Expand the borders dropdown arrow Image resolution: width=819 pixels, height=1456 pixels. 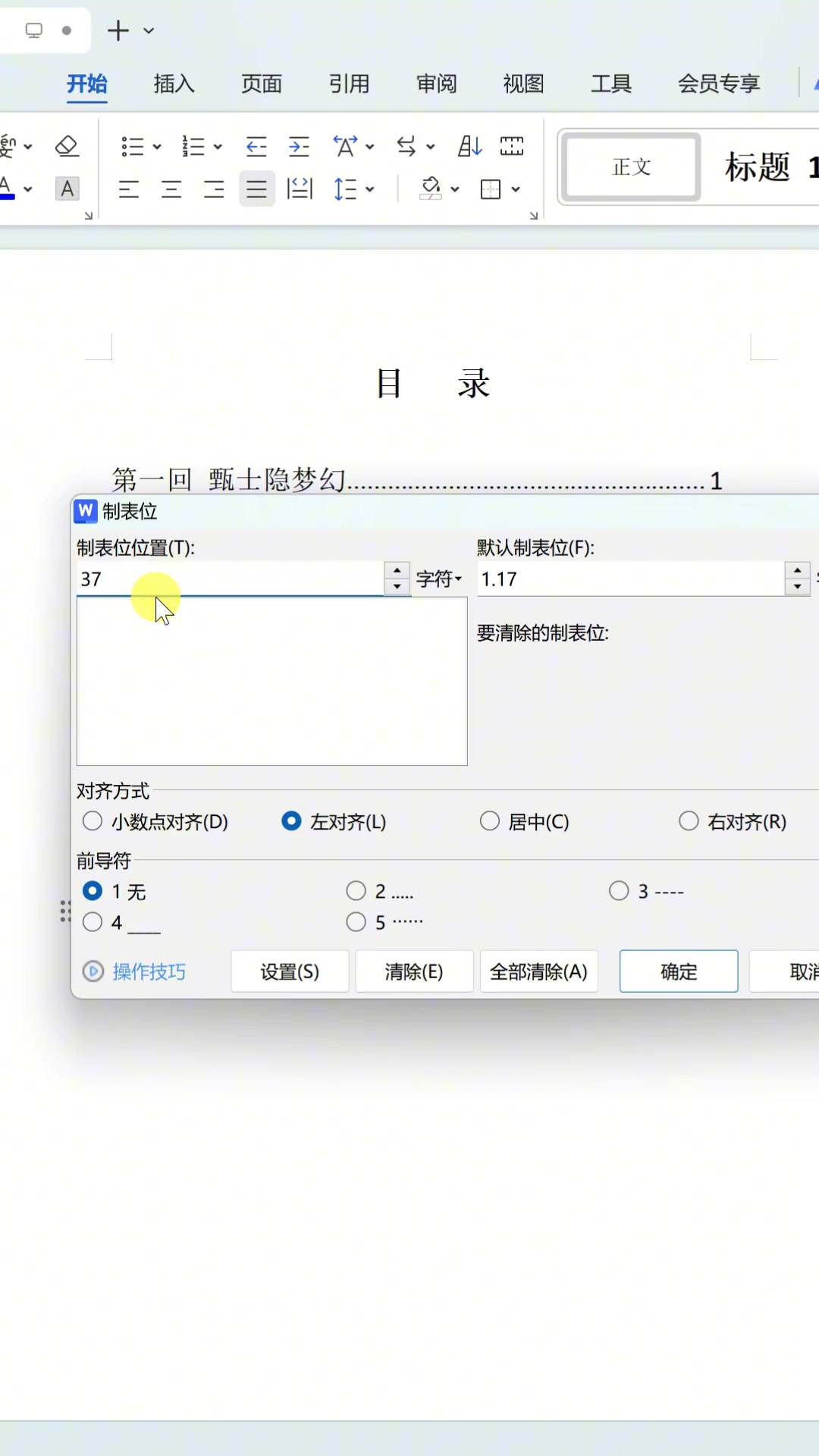516,190
